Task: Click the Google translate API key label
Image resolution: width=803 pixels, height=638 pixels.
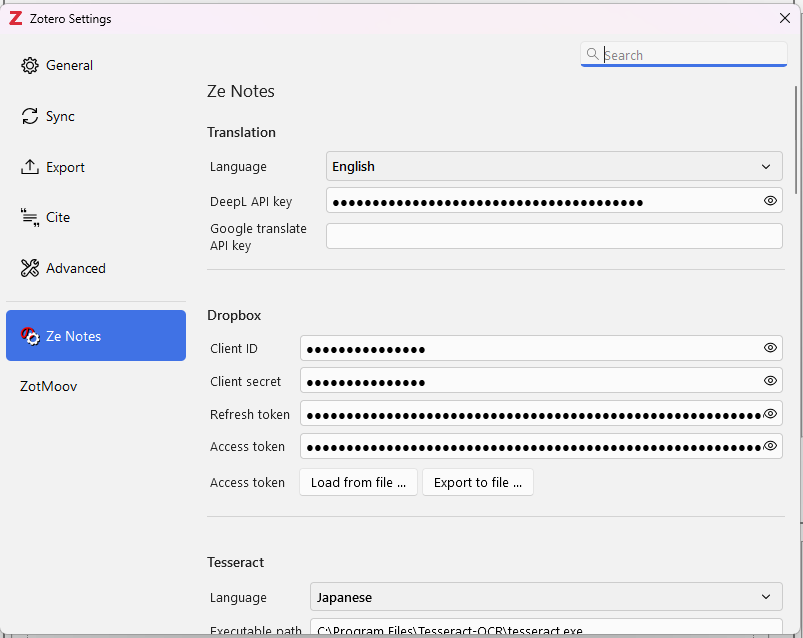Action: coord(258,237)
